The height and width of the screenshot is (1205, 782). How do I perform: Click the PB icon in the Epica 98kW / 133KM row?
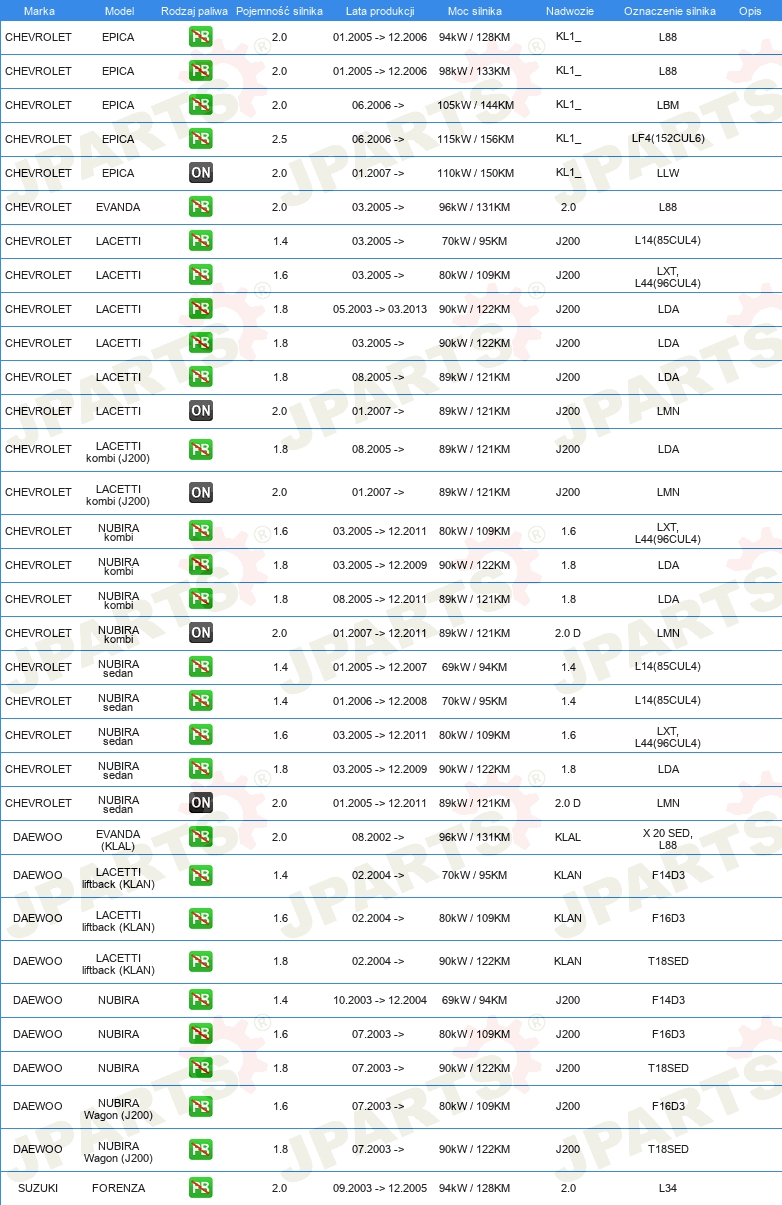[x=200, y=71]
